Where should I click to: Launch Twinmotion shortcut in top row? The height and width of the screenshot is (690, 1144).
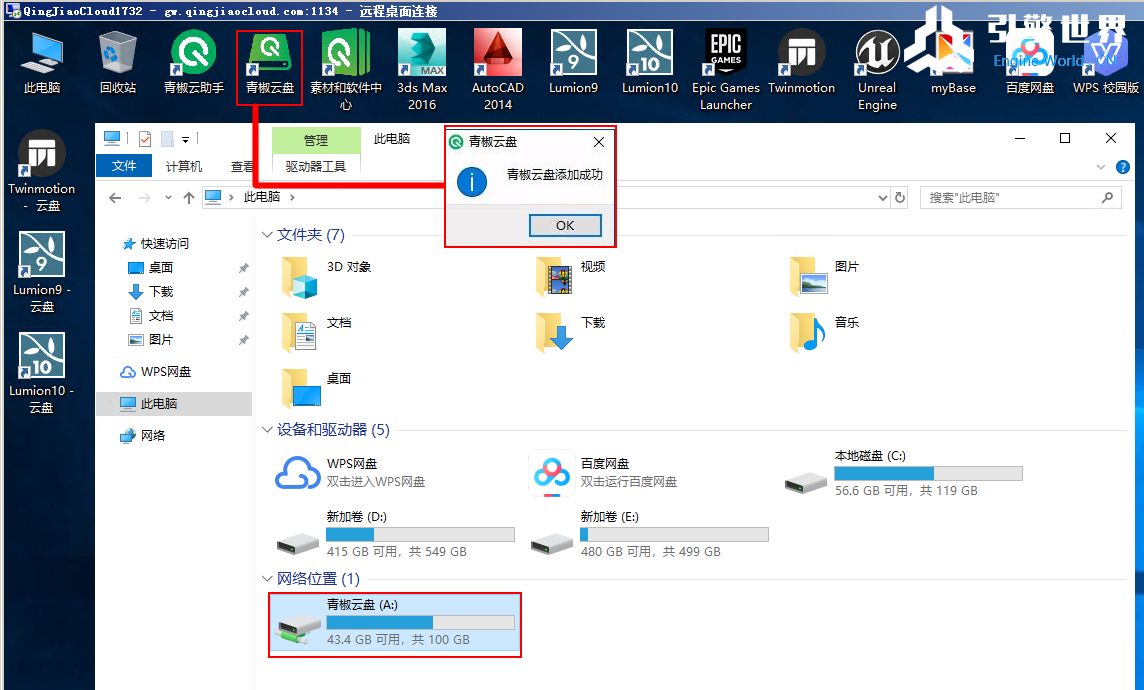[x=801, y=63]
